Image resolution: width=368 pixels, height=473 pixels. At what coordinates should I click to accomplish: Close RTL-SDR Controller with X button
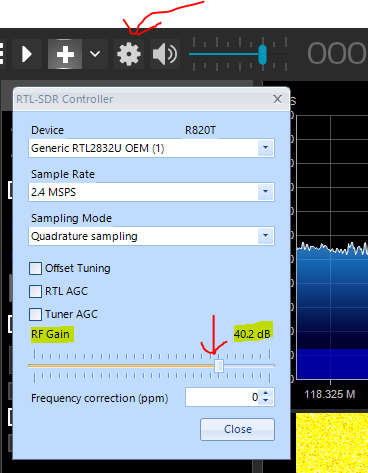(x=278, y=99)
